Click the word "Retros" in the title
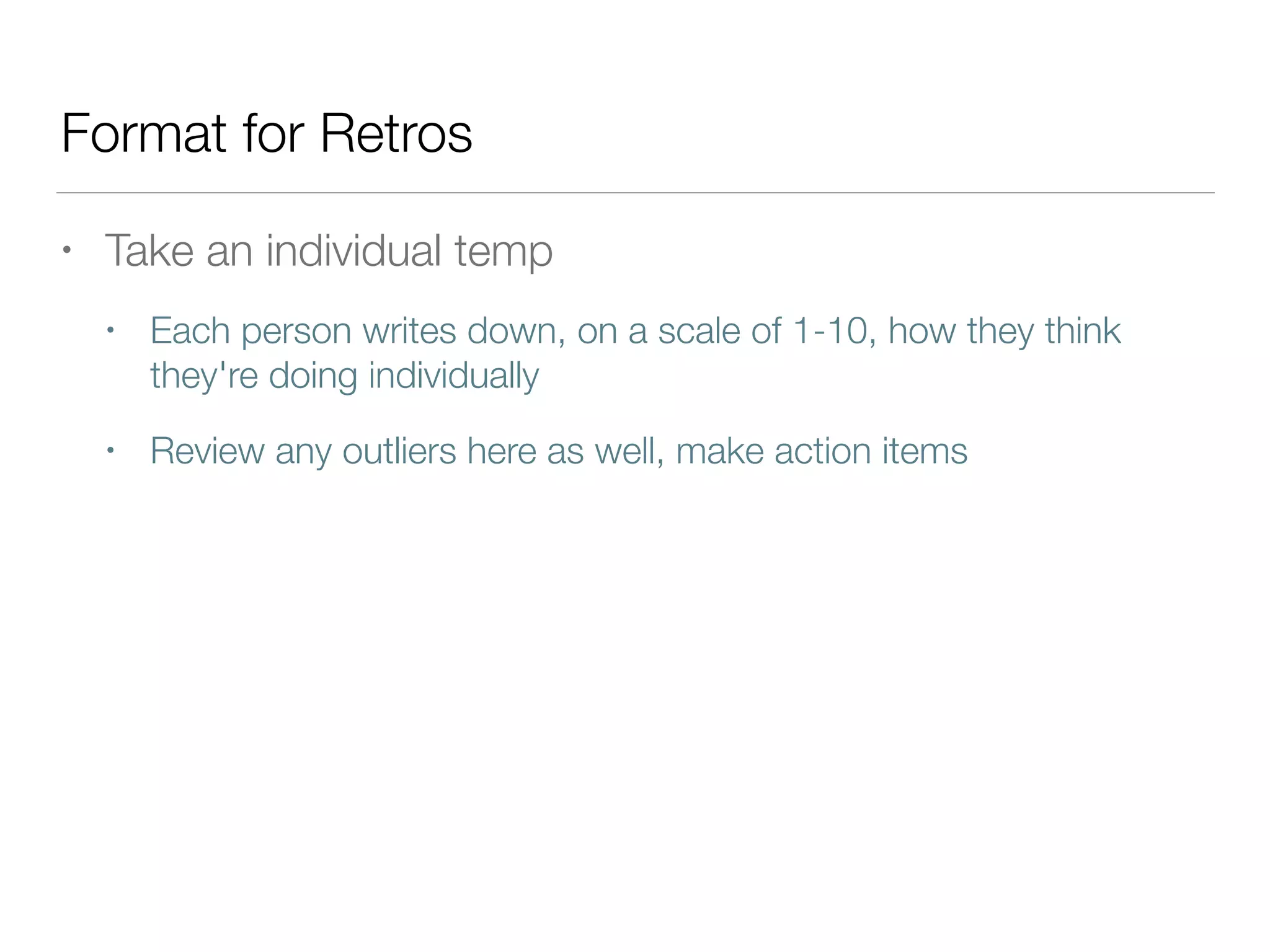Viewport: 1270px width, 952px height. coord(396,133)
